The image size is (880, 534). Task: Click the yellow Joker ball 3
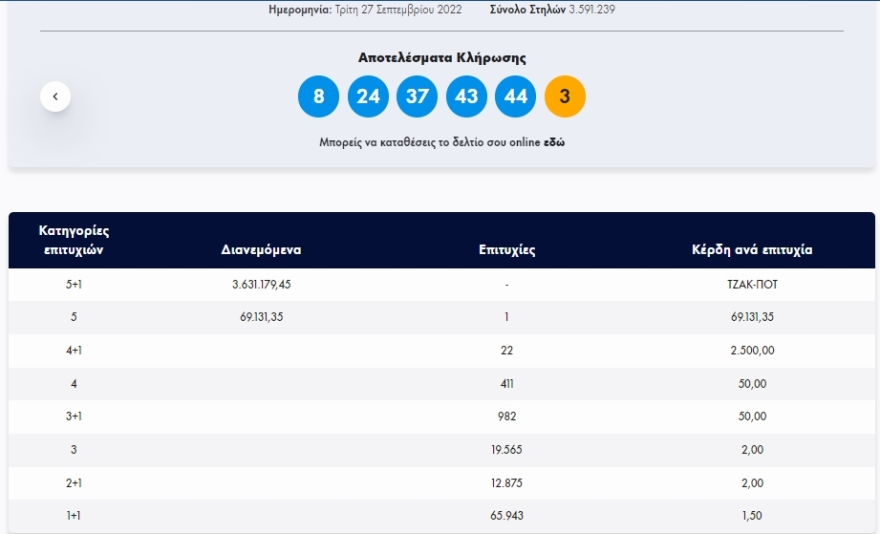click(x=565, y=96)
